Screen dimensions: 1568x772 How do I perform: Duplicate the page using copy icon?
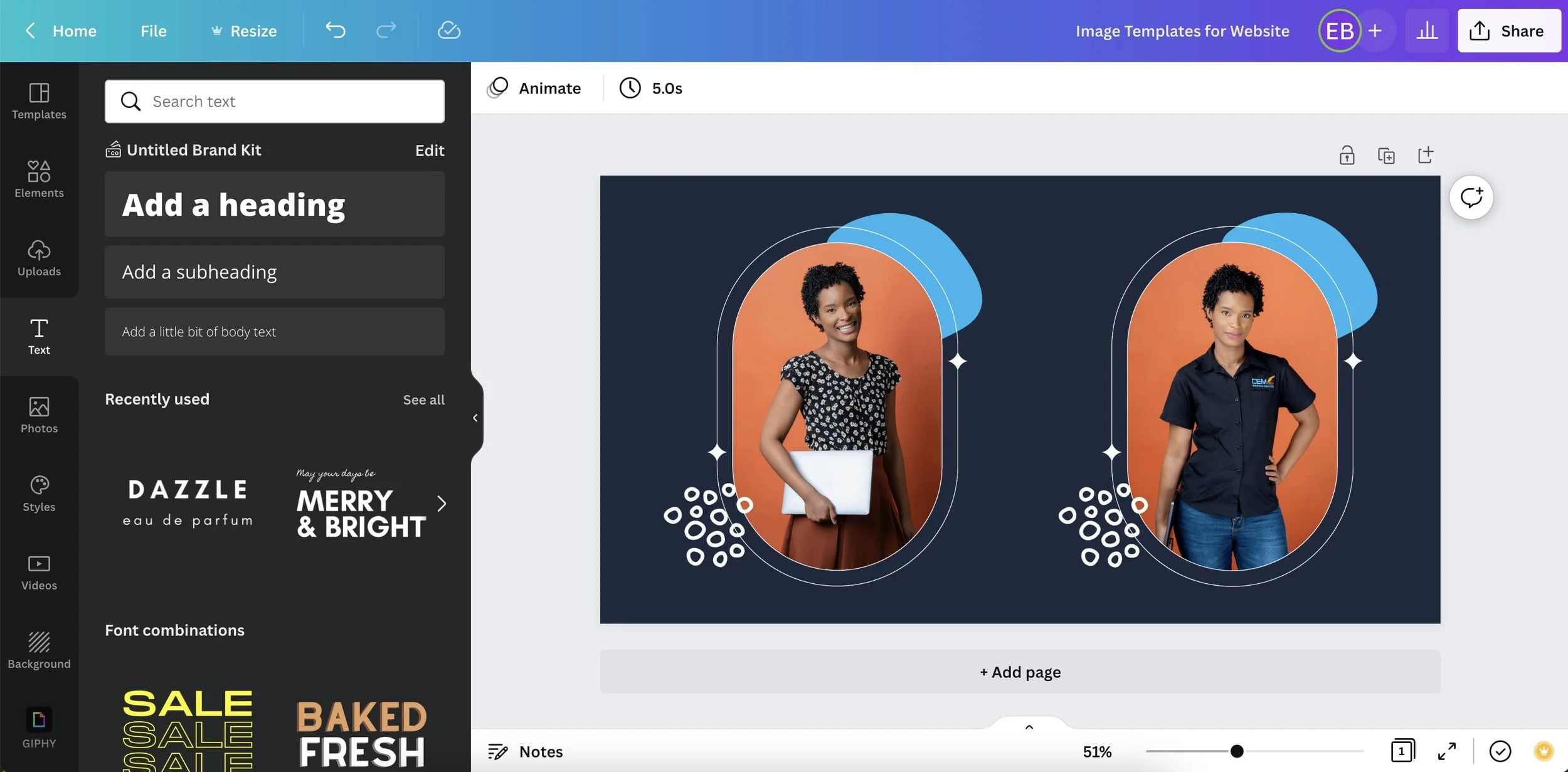1386,155
